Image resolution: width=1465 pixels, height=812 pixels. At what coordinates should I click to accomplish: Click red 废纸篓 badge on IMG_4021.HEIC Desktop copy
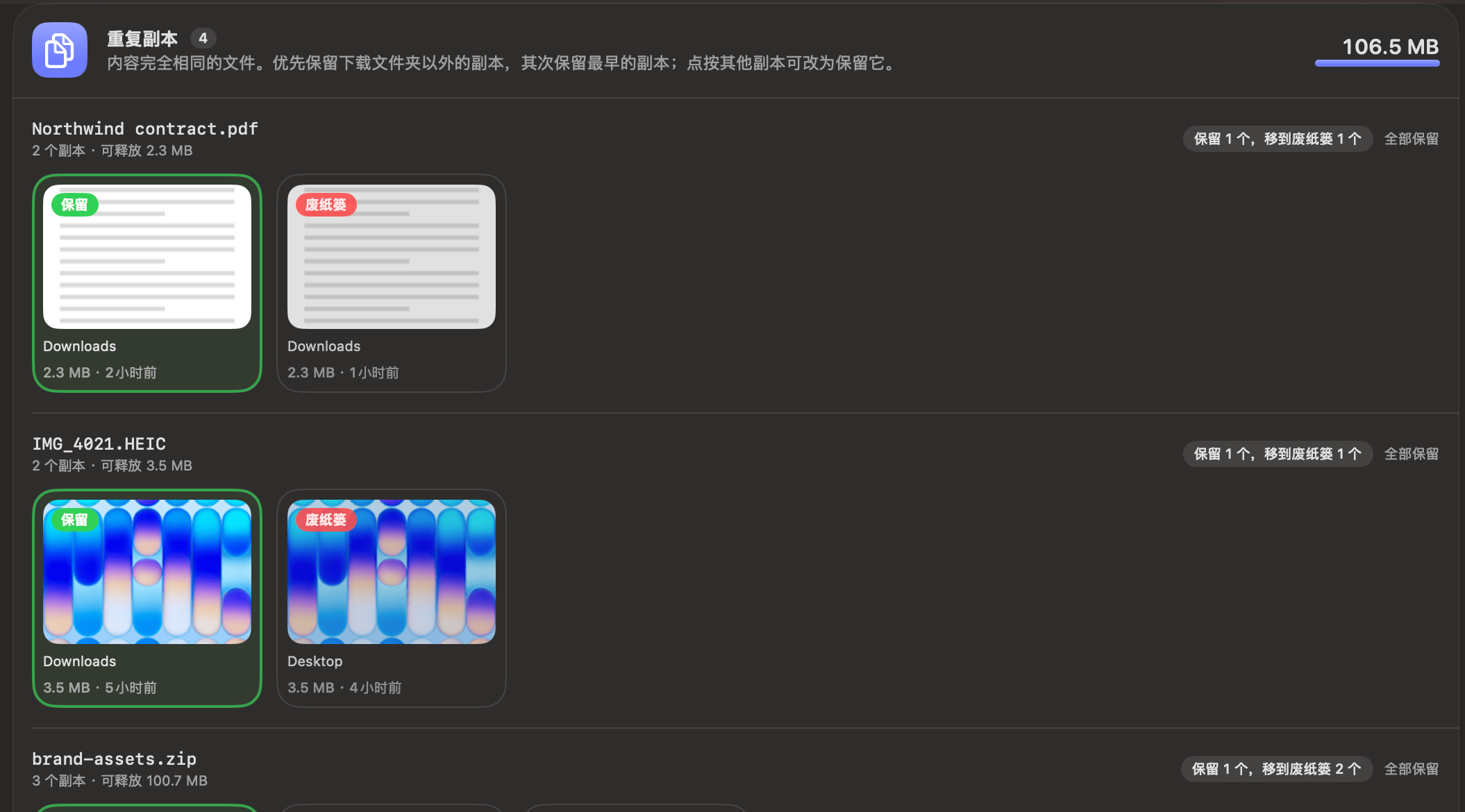pyautogui.click(x=326, y=520)
